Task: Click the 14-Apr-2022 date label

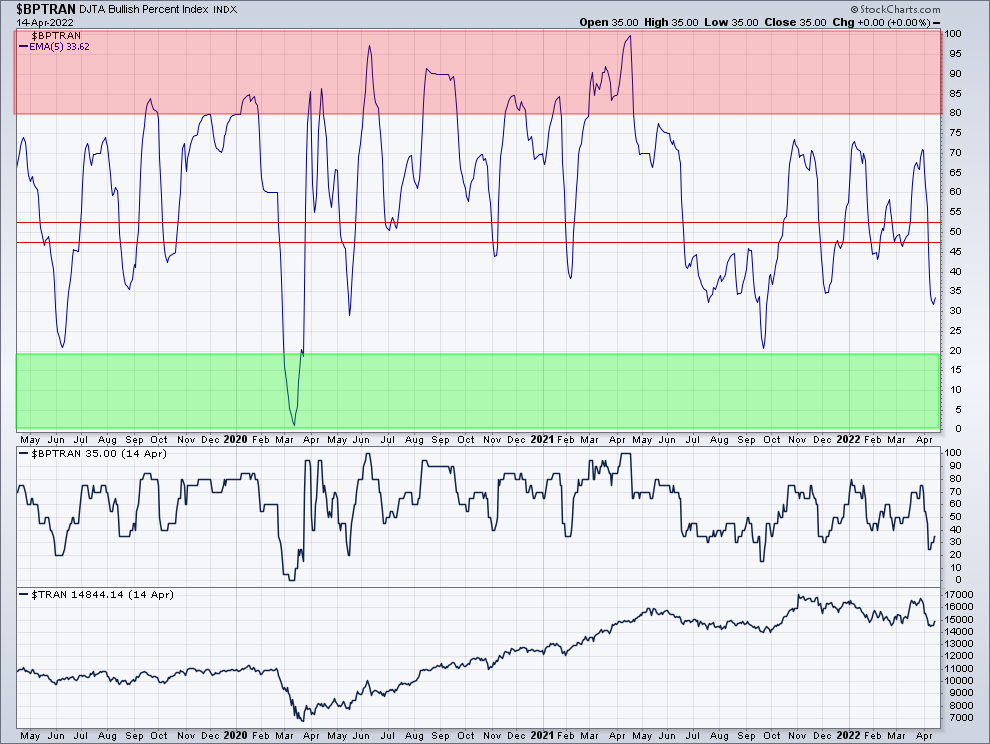Action: (41, 22)
